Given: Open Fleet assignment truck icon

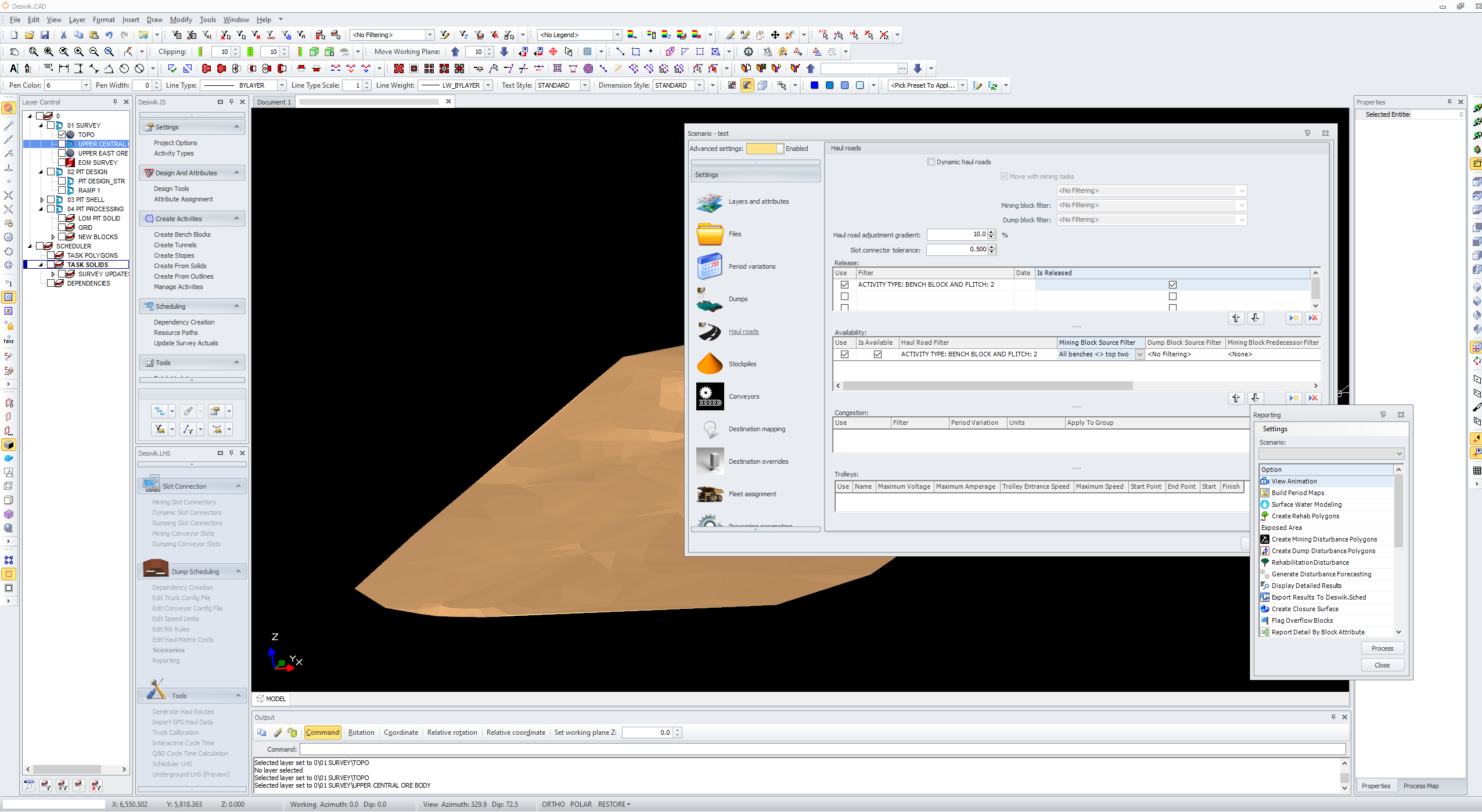Looking at the screenshot, I should [710, 494].
